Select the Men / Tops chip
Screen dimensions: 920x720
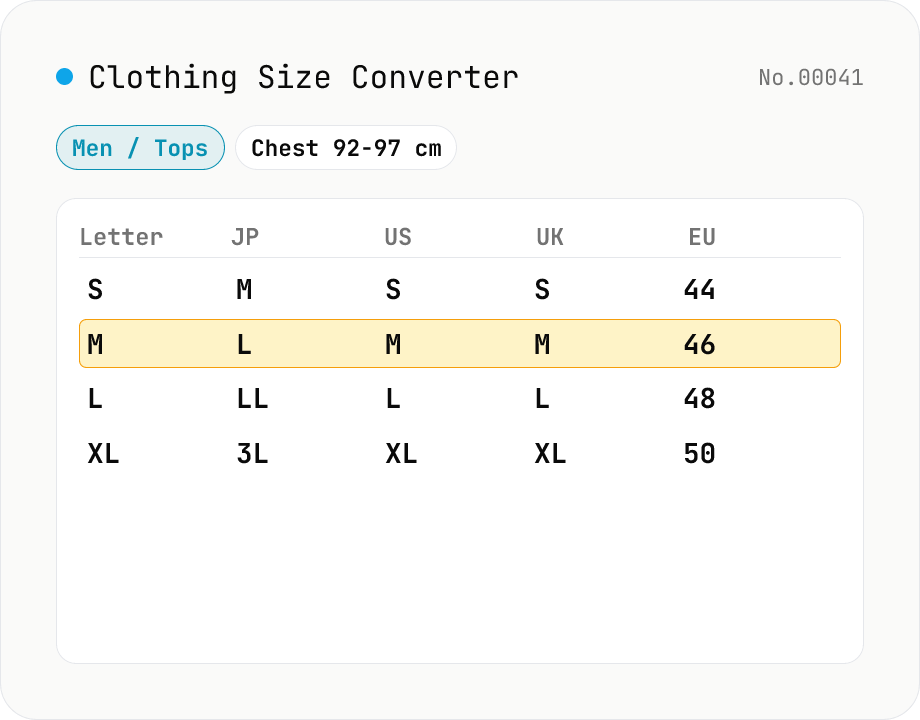point(140,148)
